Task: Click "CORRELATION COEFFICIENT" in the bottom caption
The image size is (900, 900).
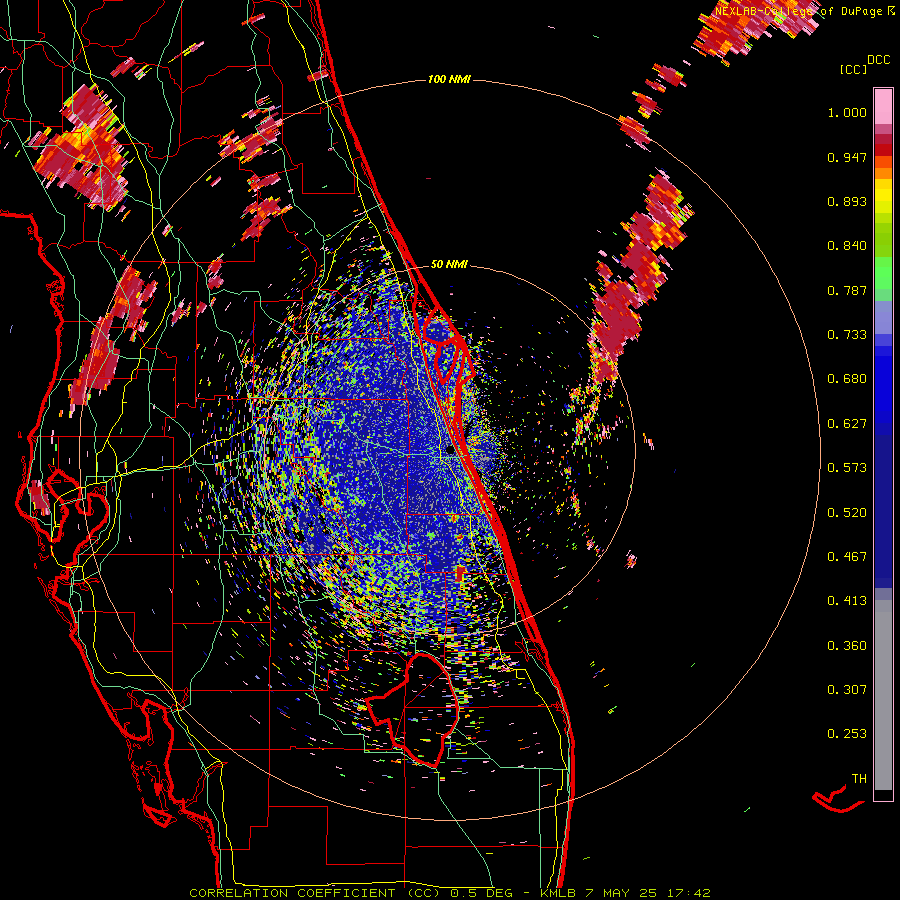Action: 292,893
